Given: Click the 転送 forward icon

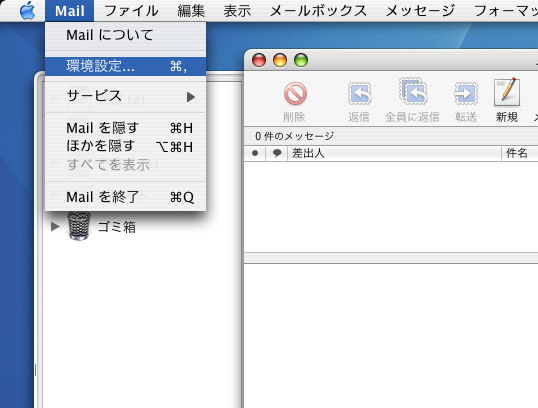Looking at the screenshot, I should click(x=466, y=93).
